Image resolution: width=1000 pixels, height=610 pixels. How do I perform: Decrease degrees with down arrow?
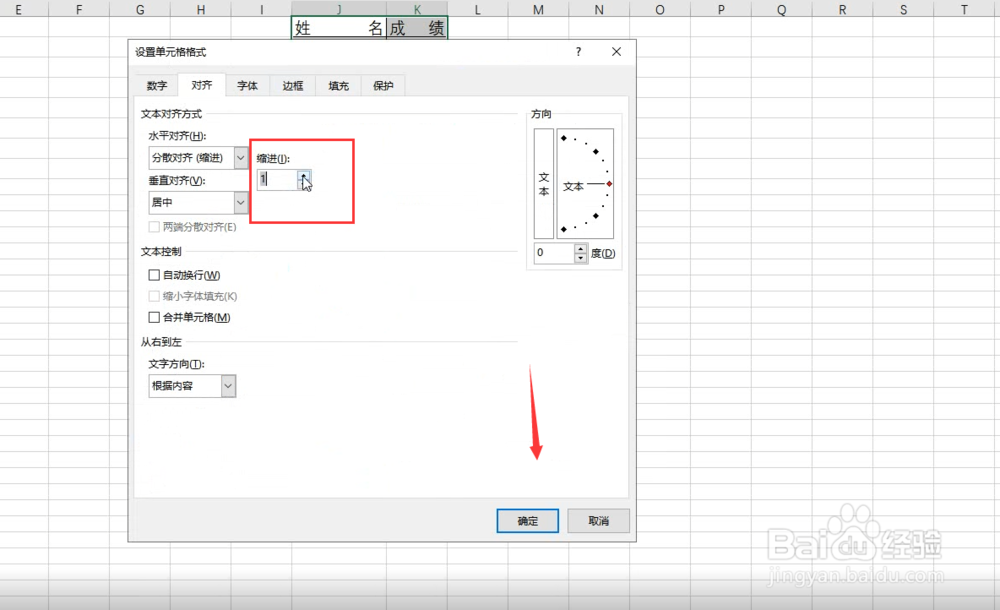[580, 258]
